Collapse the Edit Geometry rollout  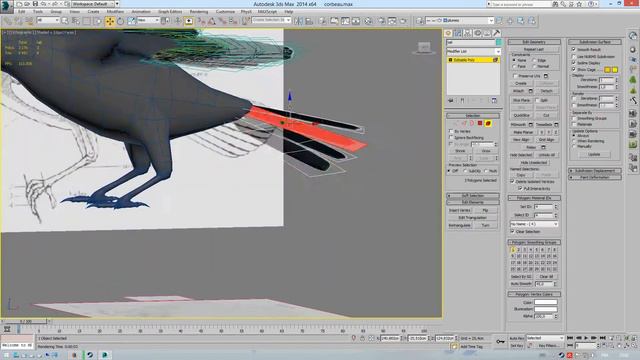534,42
